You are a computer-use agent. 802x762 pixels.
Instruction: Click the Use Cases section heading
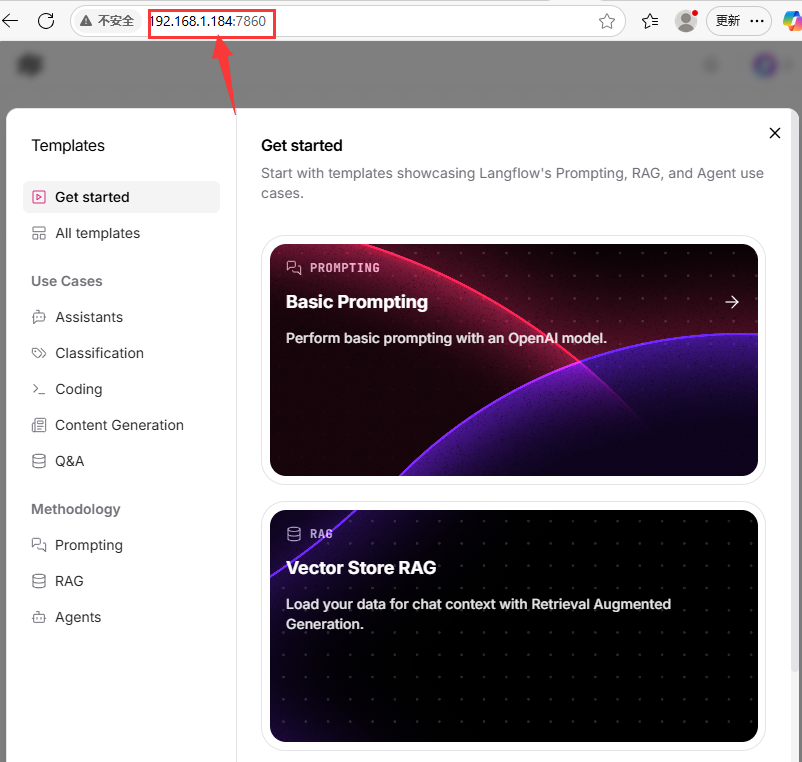[66, 281]
